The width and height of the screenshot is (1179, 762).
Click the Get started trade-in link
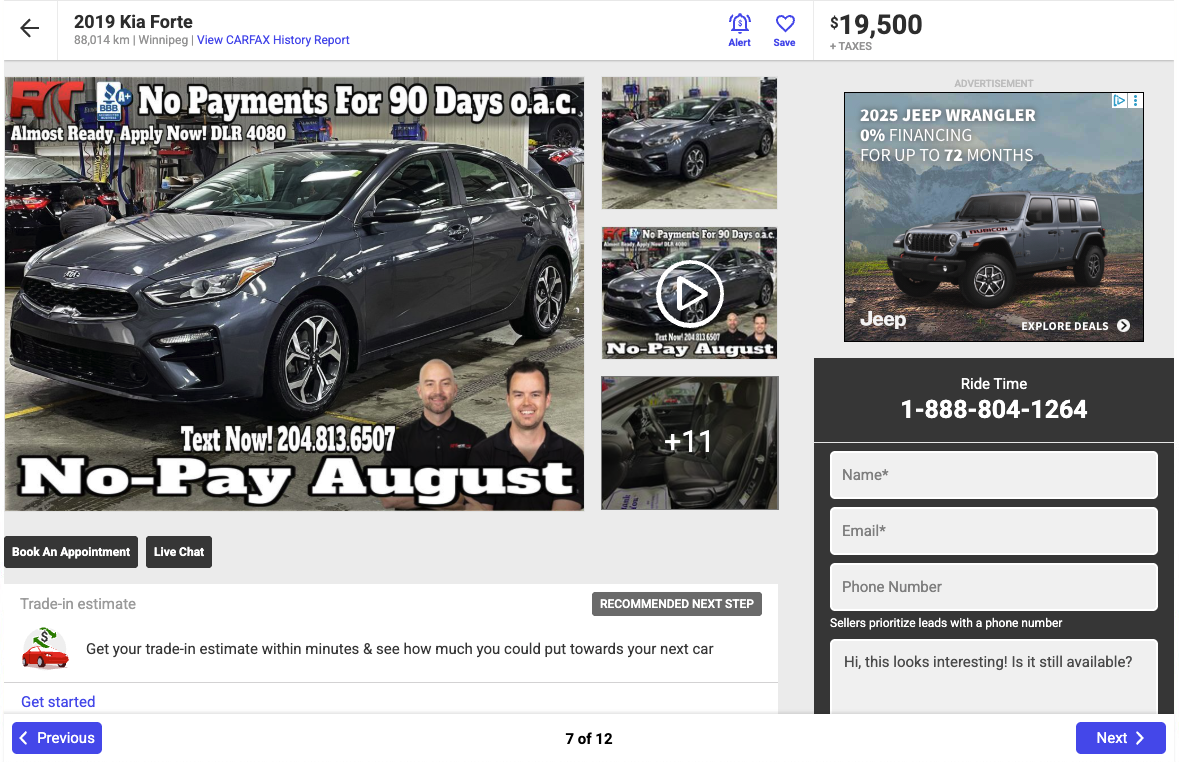(58, 702)
